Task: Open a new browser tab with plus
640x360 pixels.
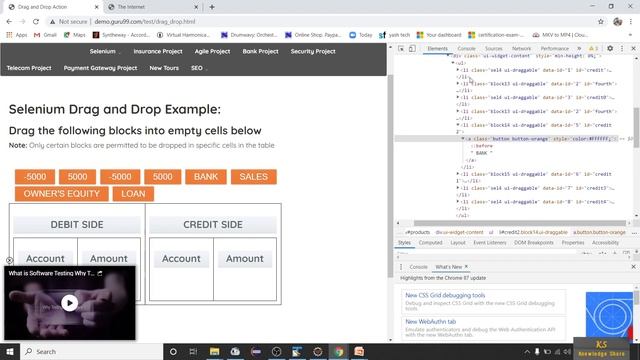Action: click(x=211, y=7)
